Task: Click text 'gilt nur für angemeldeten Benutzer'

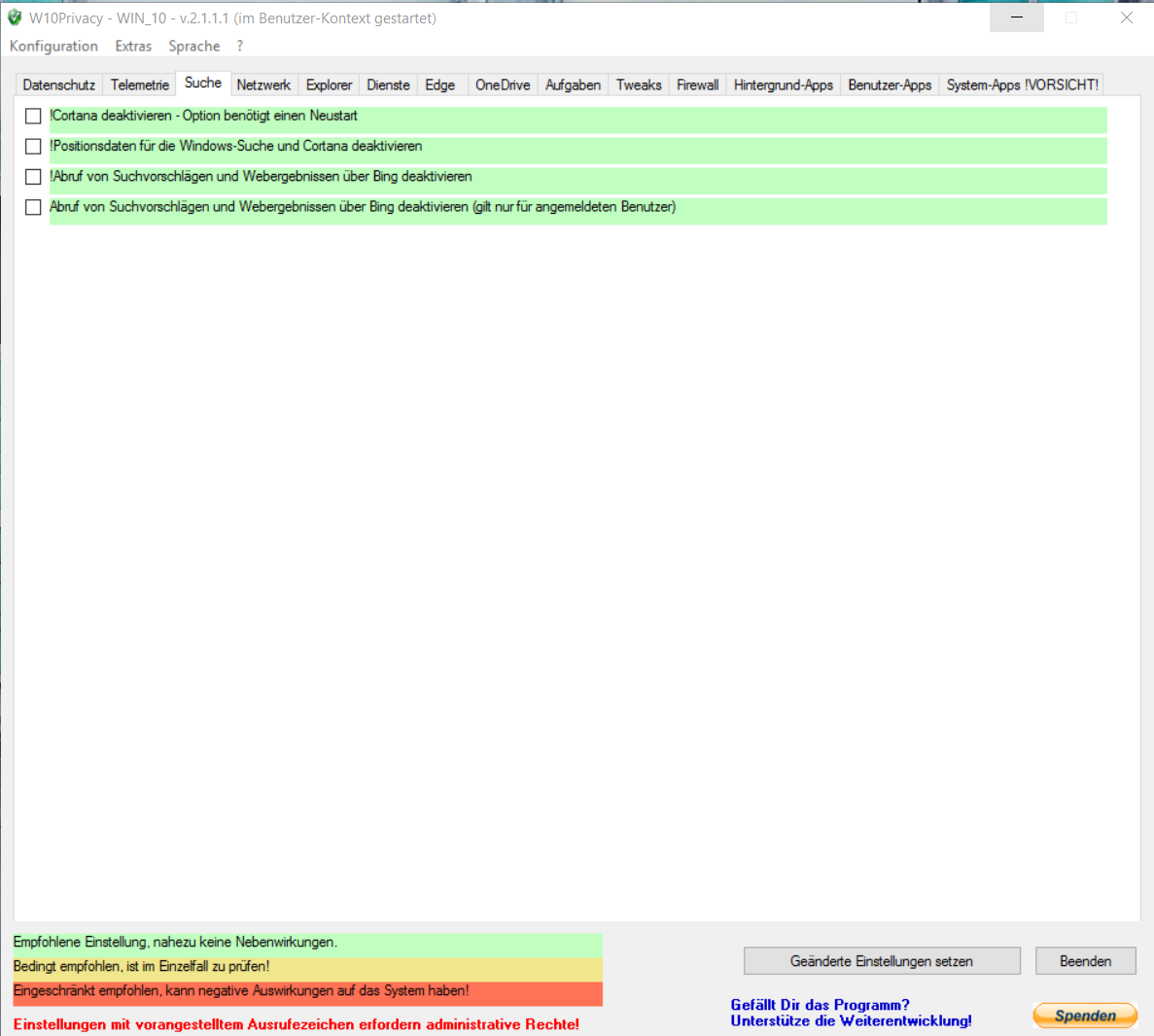Action: (x=575, y=207)
